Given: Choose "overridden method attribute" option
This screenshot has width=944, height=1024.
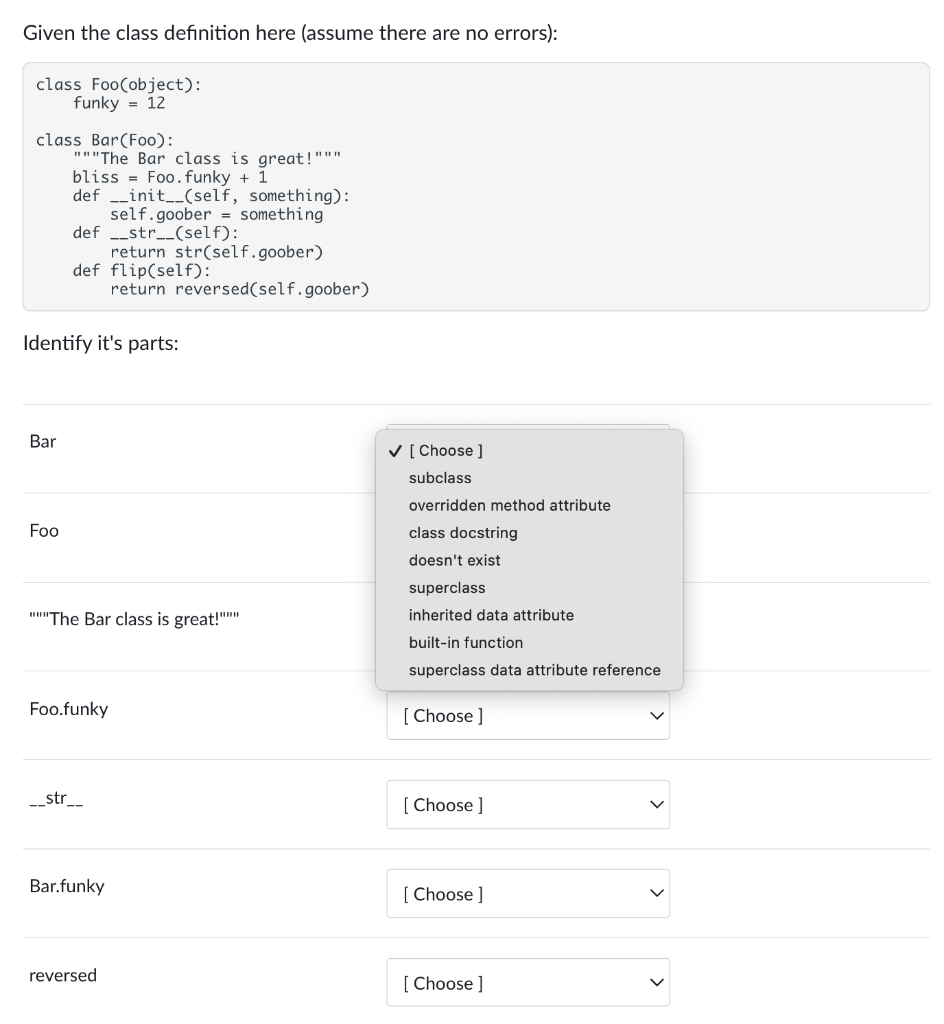Looking at the screenshot, I should [509, 505].
